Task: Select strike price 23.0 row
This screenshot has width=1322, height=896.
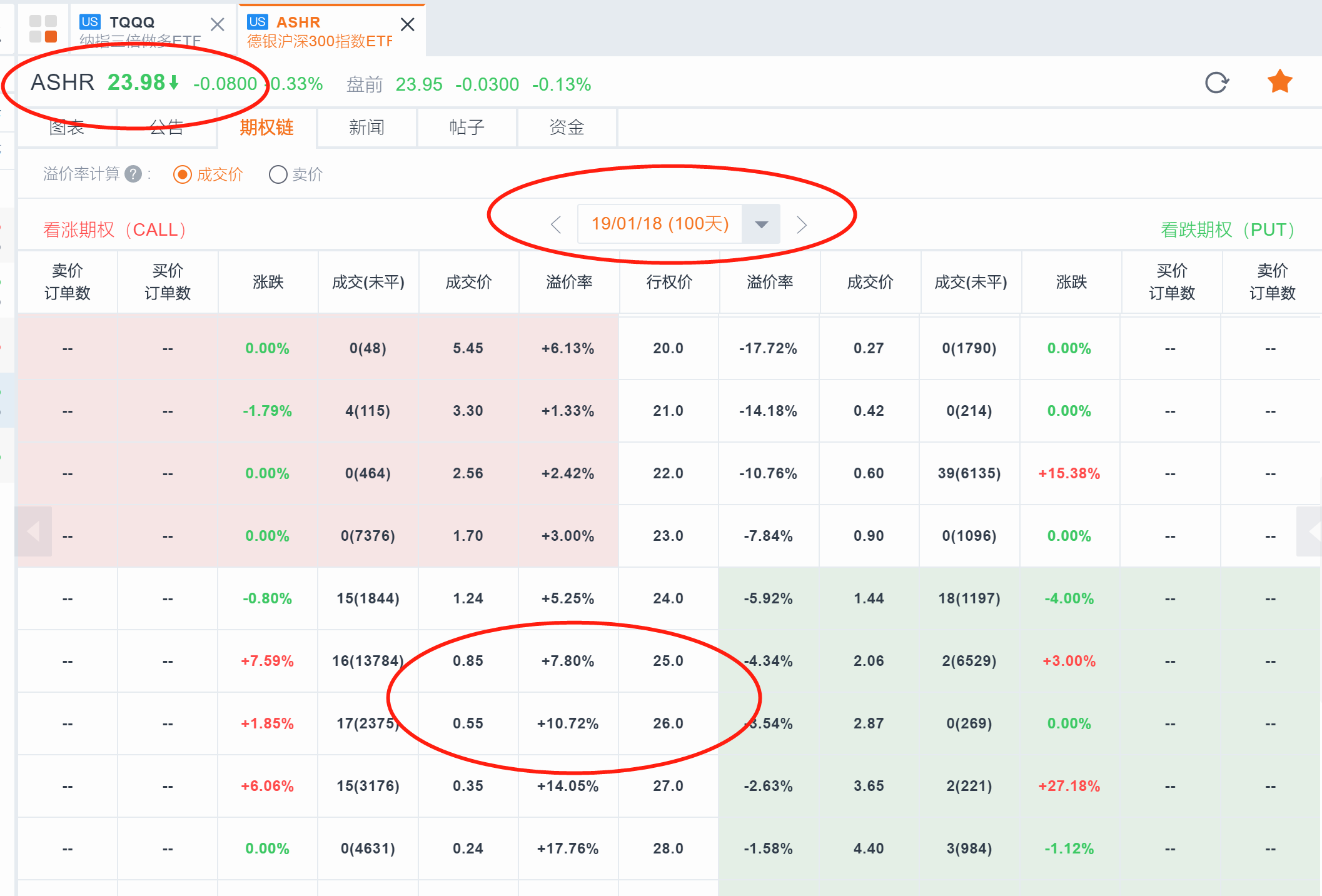Action: [669, 536]
